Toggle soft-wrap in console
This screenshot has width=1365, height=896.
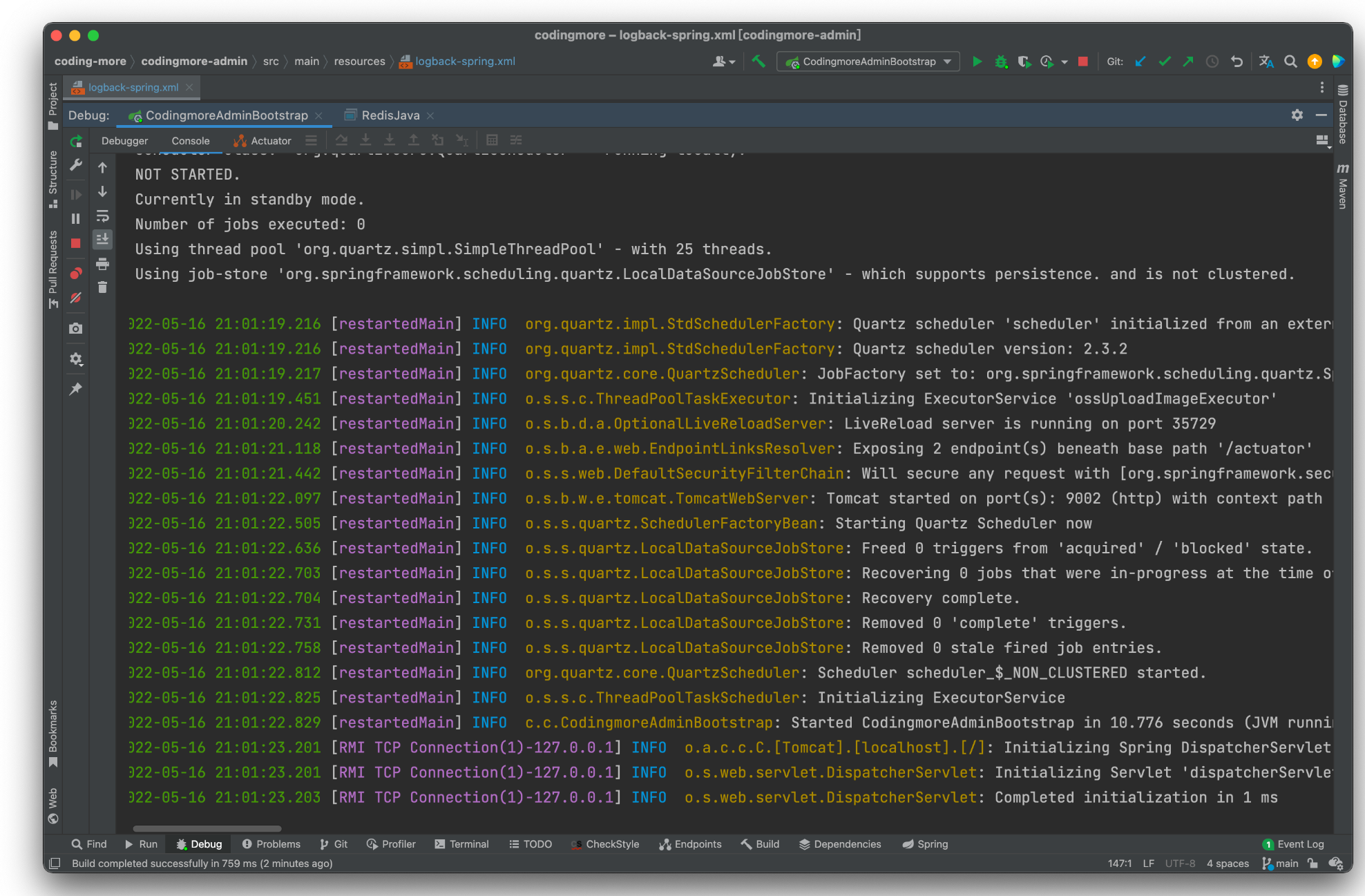click(x=102, y=216)
